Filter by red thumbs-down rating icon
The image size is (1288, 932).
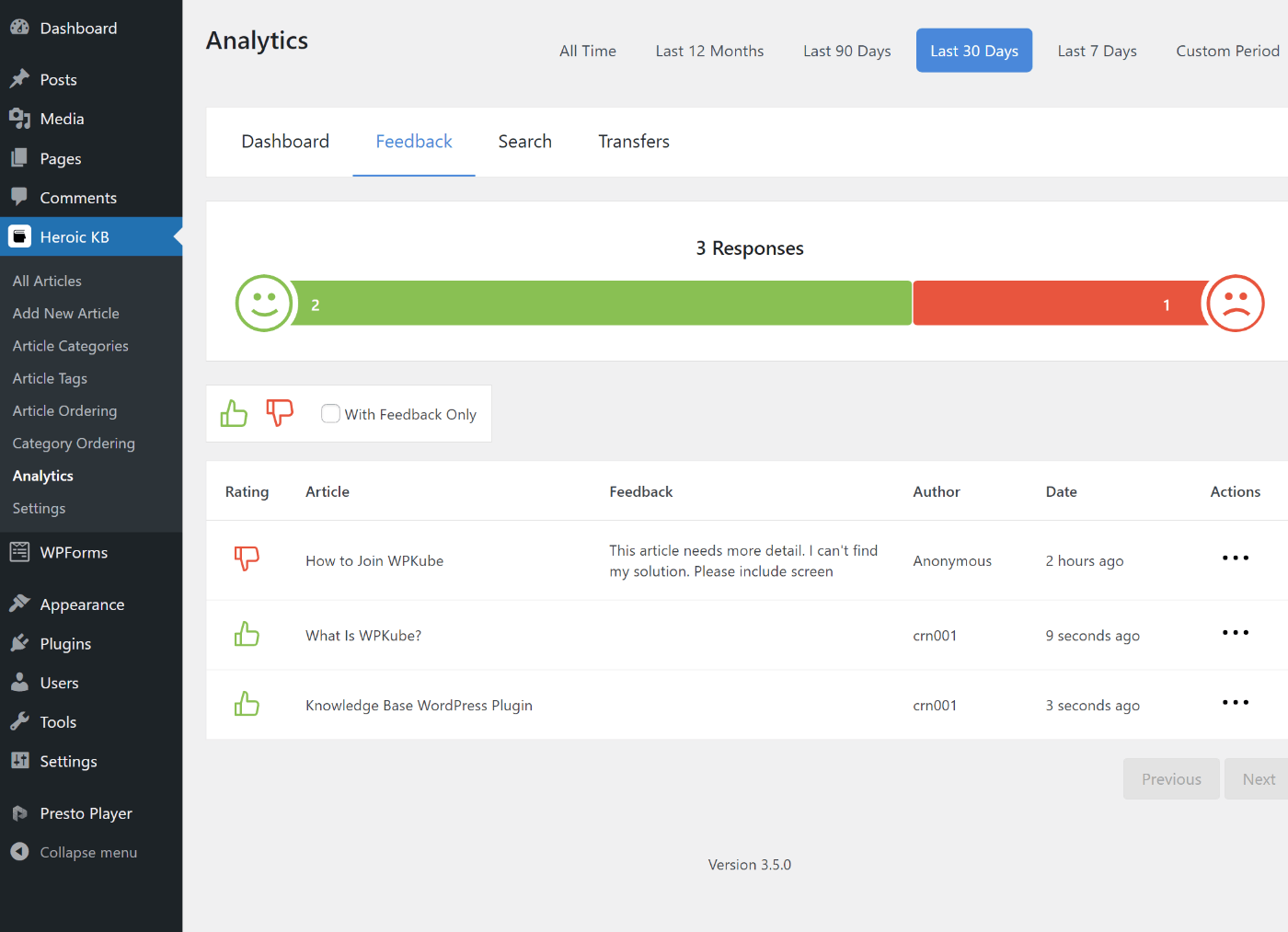tap(280, 413)
